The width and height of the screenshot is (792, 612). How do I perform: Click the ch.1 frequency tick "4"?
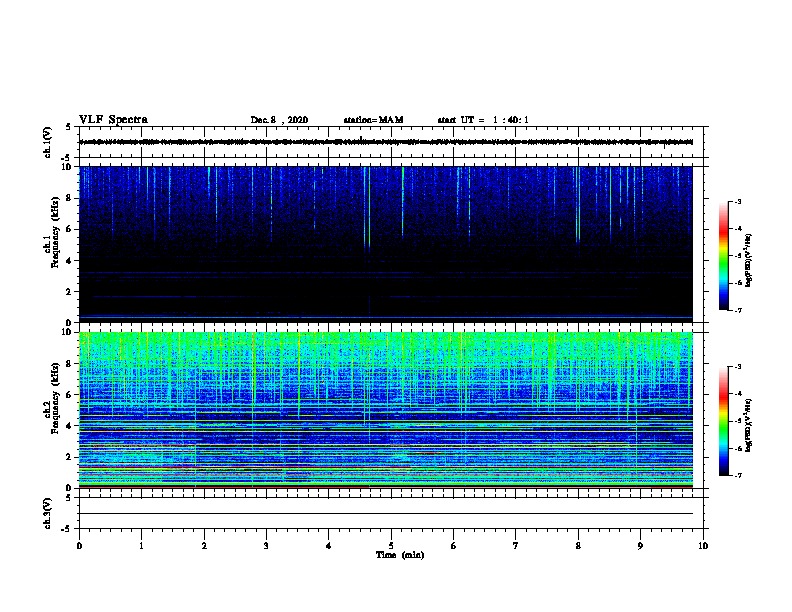69,261
